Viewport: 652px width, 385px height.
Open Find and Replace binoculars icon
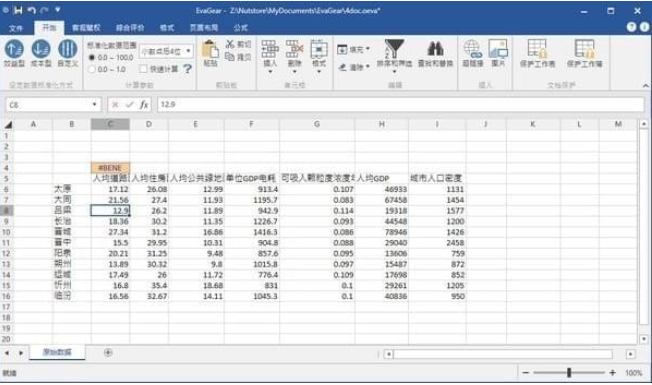(435, 49)
